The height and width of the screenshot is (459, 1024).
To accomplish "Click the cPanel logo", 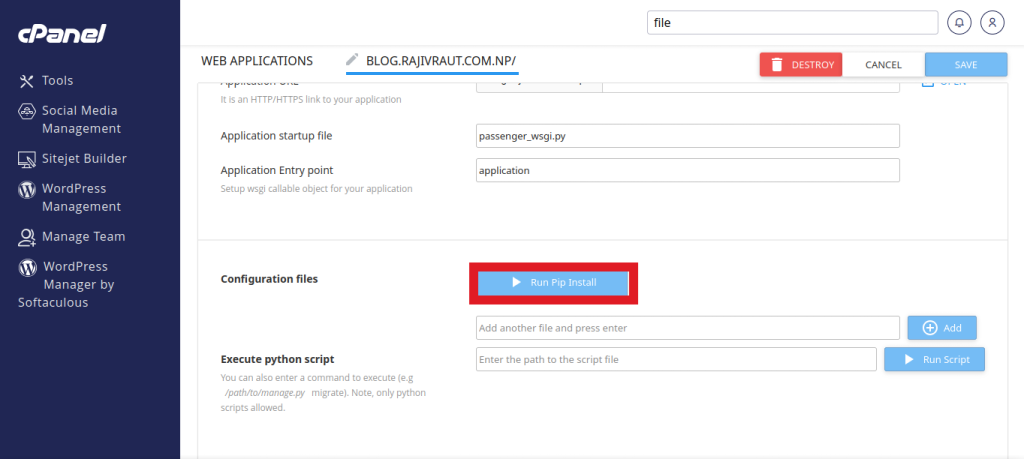I will [x=62, y=34].
